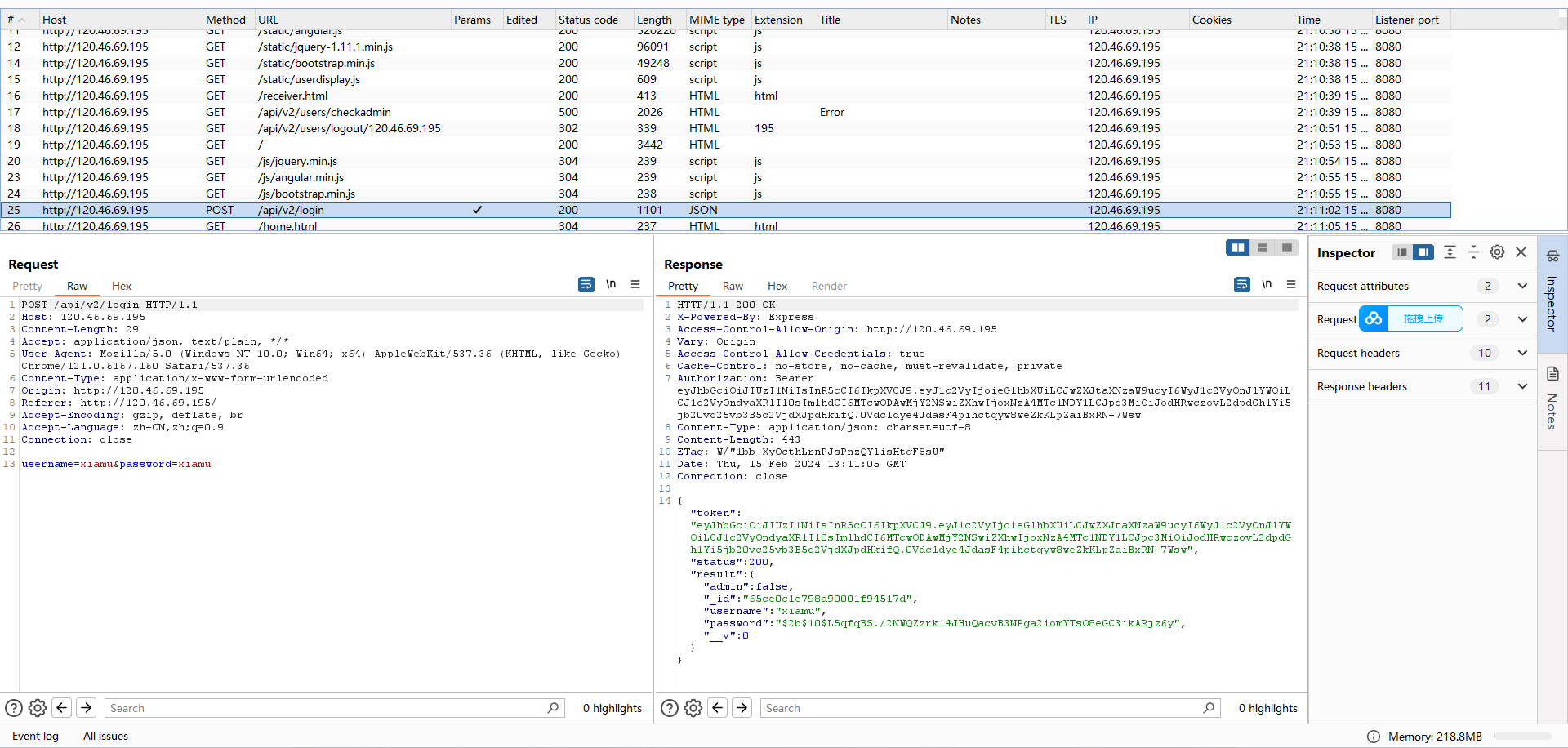Go to next search match in Response
1568x748 pixels.
tap(742, 708)
